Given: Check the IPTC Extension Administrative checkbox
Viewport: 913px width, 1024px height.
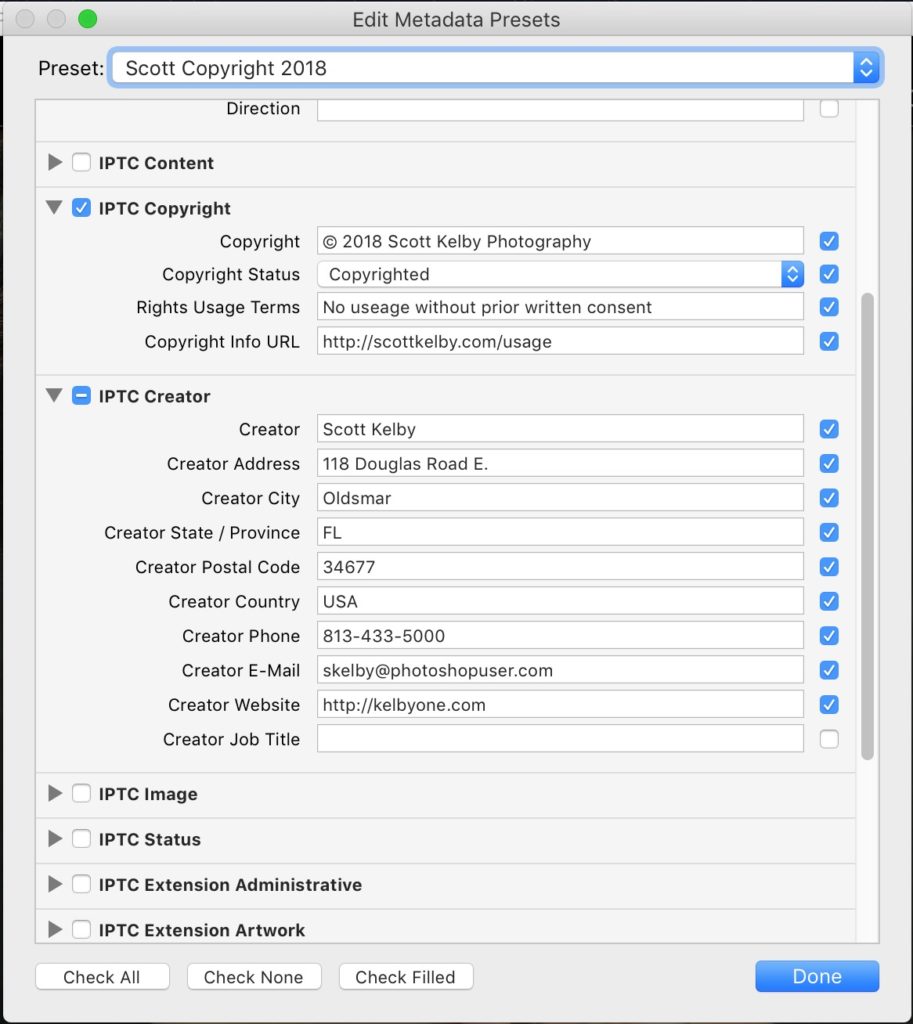Looking at the screenshot, I should [82, 884].
